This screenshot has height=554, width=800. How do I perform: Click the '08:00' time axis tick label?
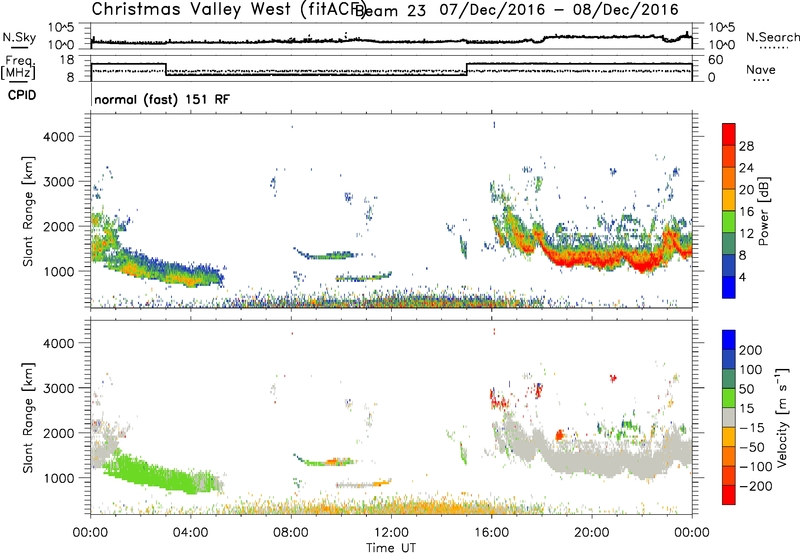point(291,533)
